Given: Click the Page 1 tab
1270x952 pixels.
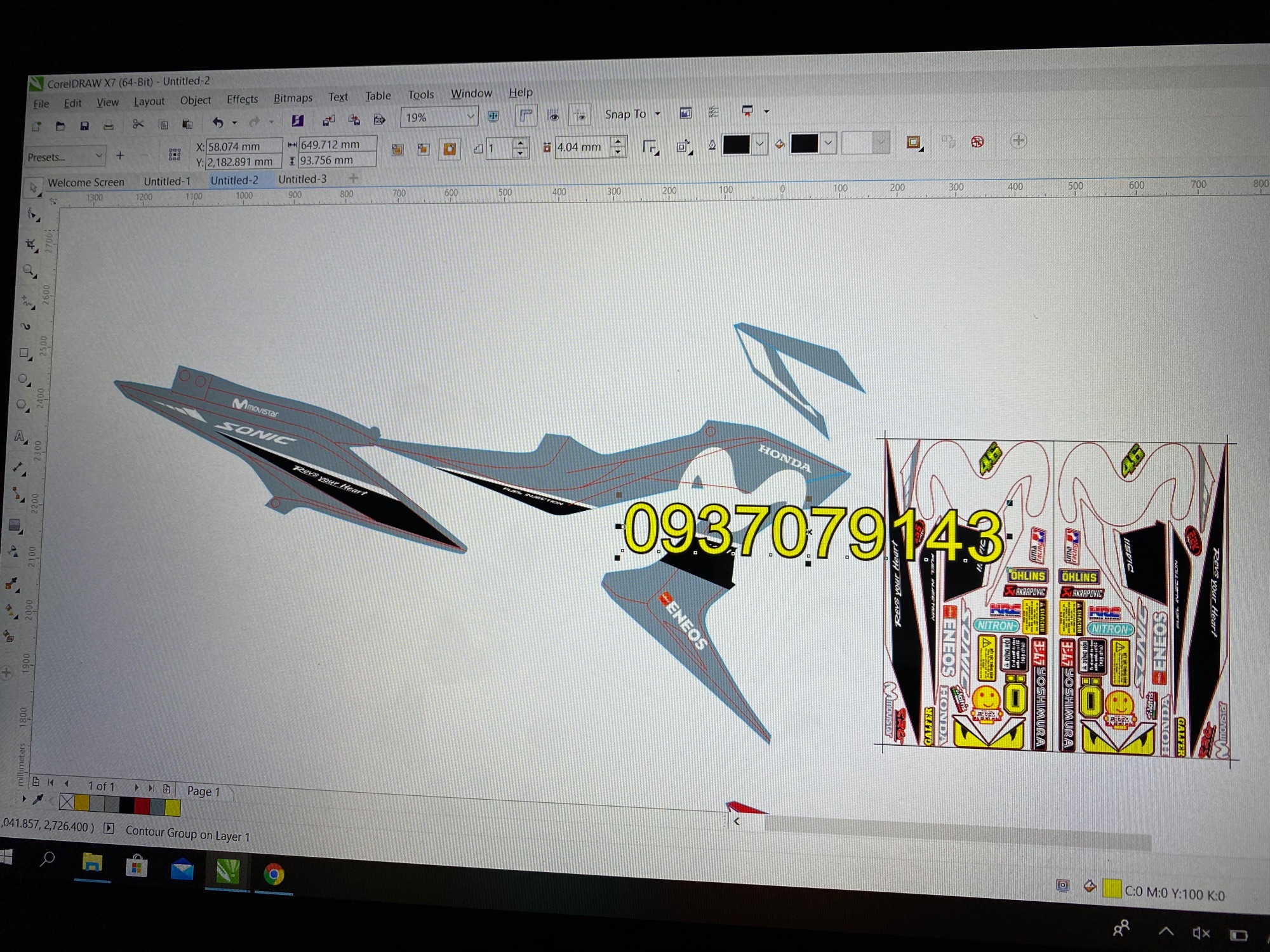Looking at the screenshot, I should pyautogui.click(x=203, y=791).
